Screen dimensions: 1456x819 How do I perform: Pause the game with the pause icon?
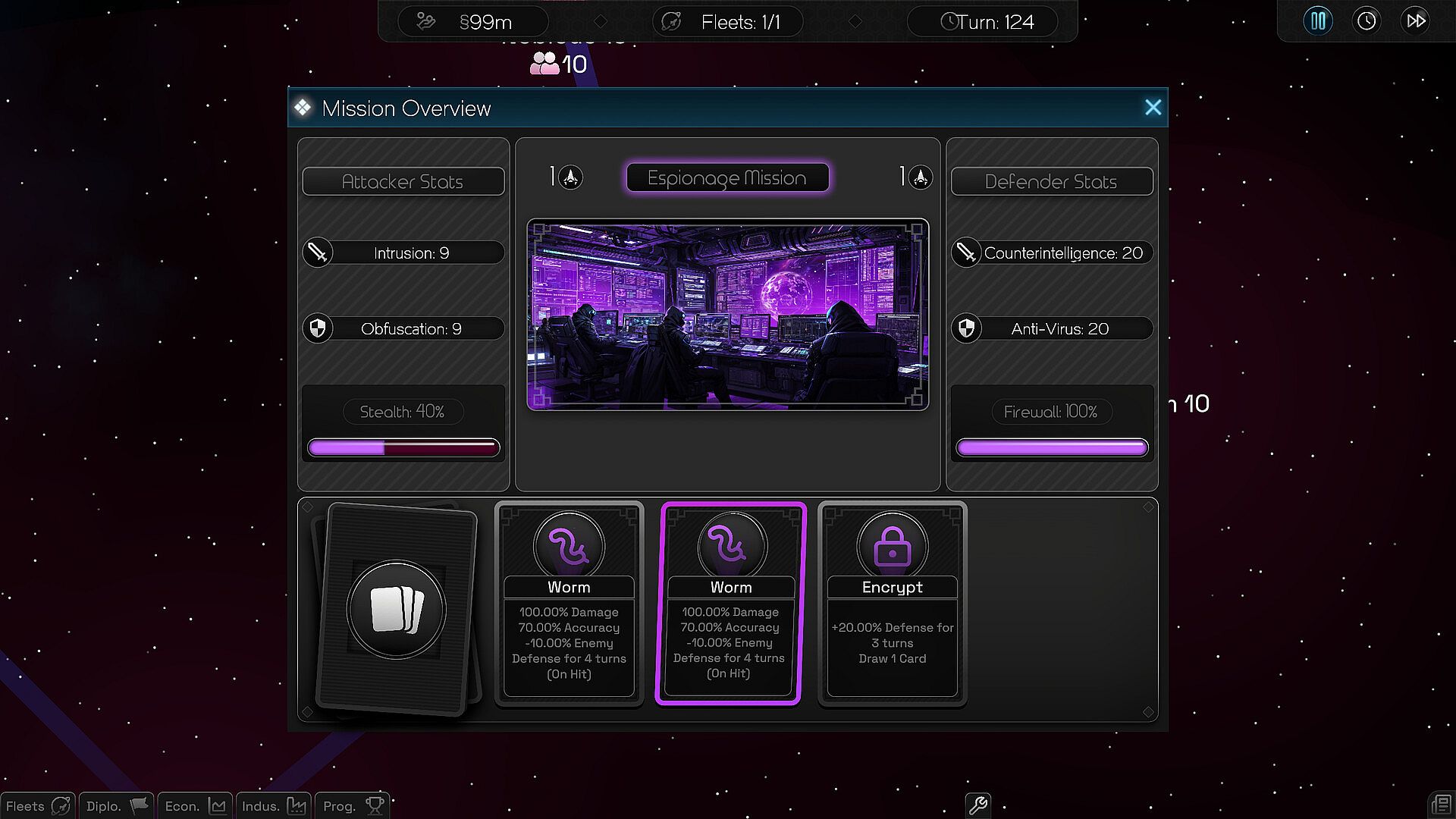tap(1318, 20)
